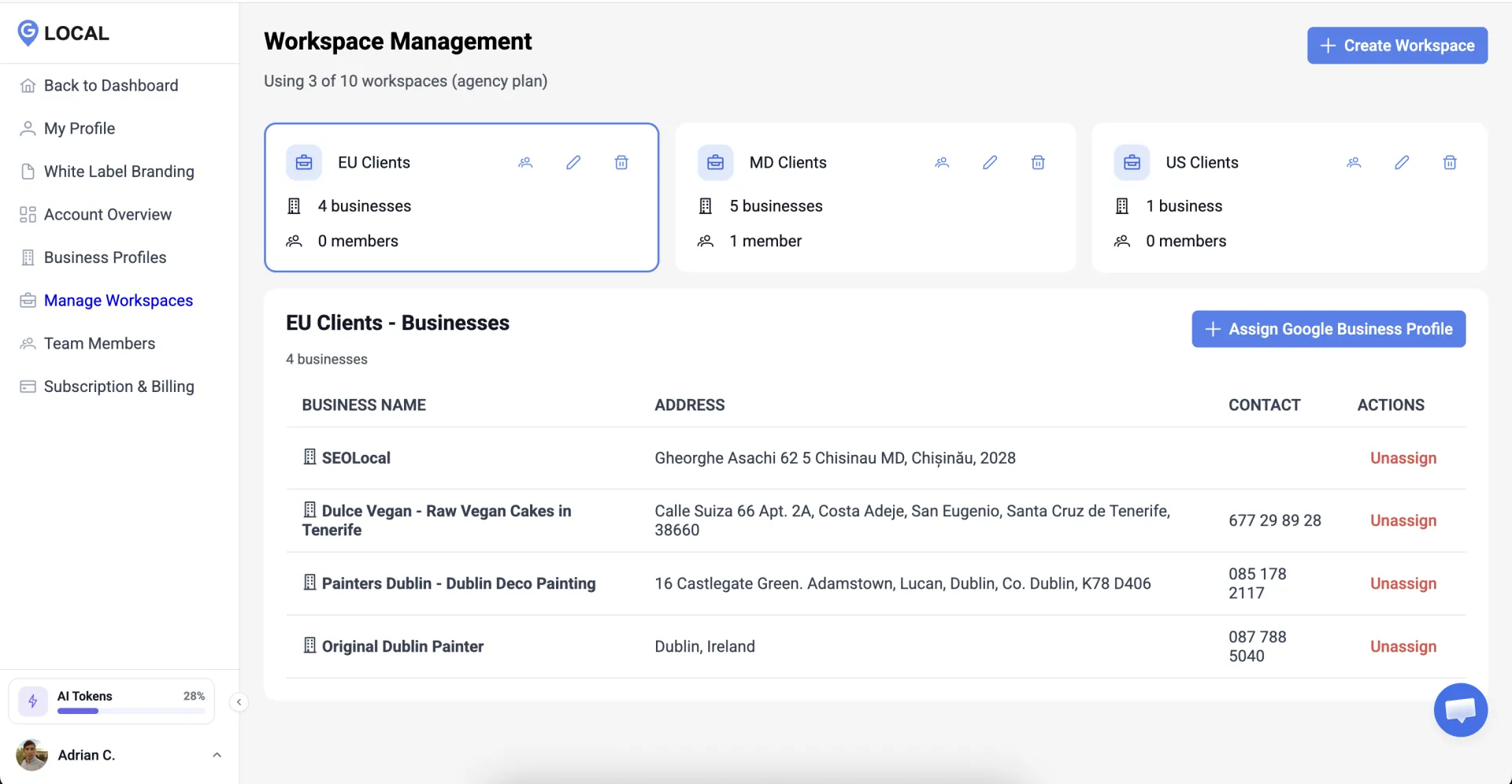Click the Dulce Vegan business name
This screenshot has height=784, width=1512.
tap(437, 520)
